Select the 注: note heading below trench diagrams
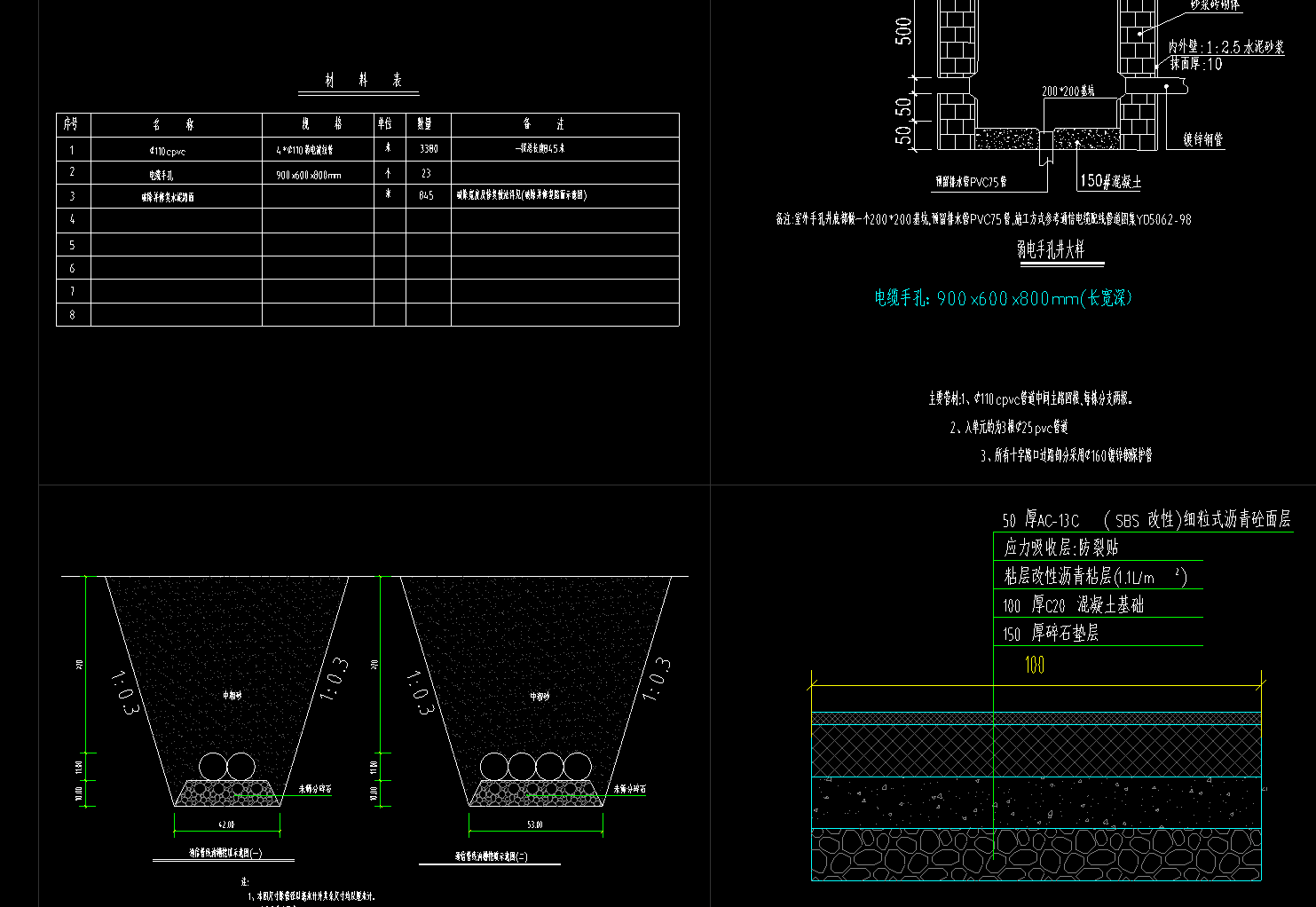The width and height of the screenshot is (1316, 907). point(246,881)
